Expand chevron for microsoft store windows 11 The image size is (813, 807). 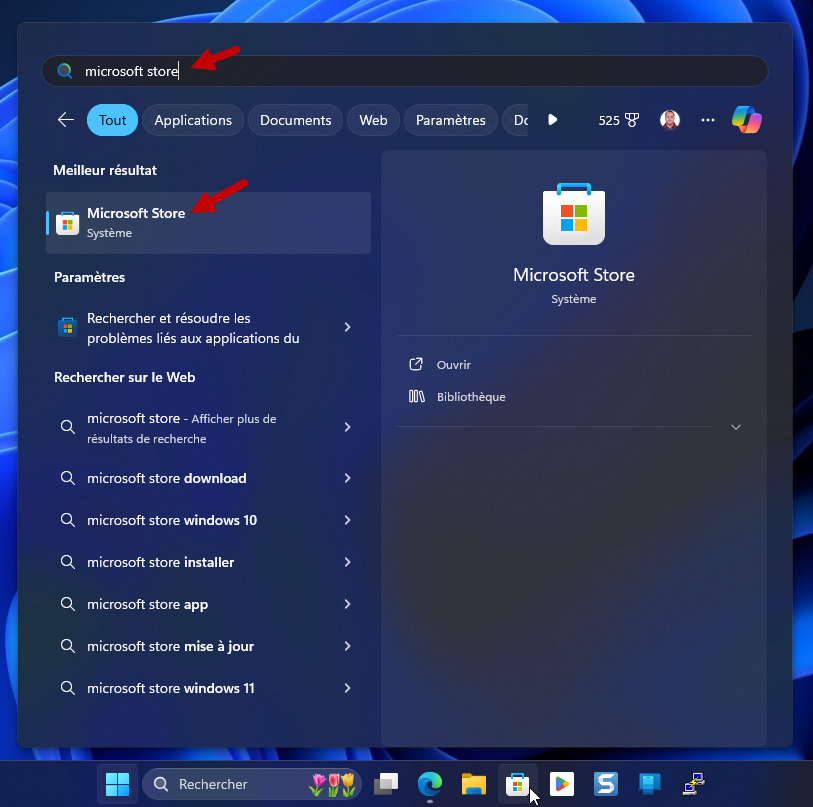click(347, 688)
